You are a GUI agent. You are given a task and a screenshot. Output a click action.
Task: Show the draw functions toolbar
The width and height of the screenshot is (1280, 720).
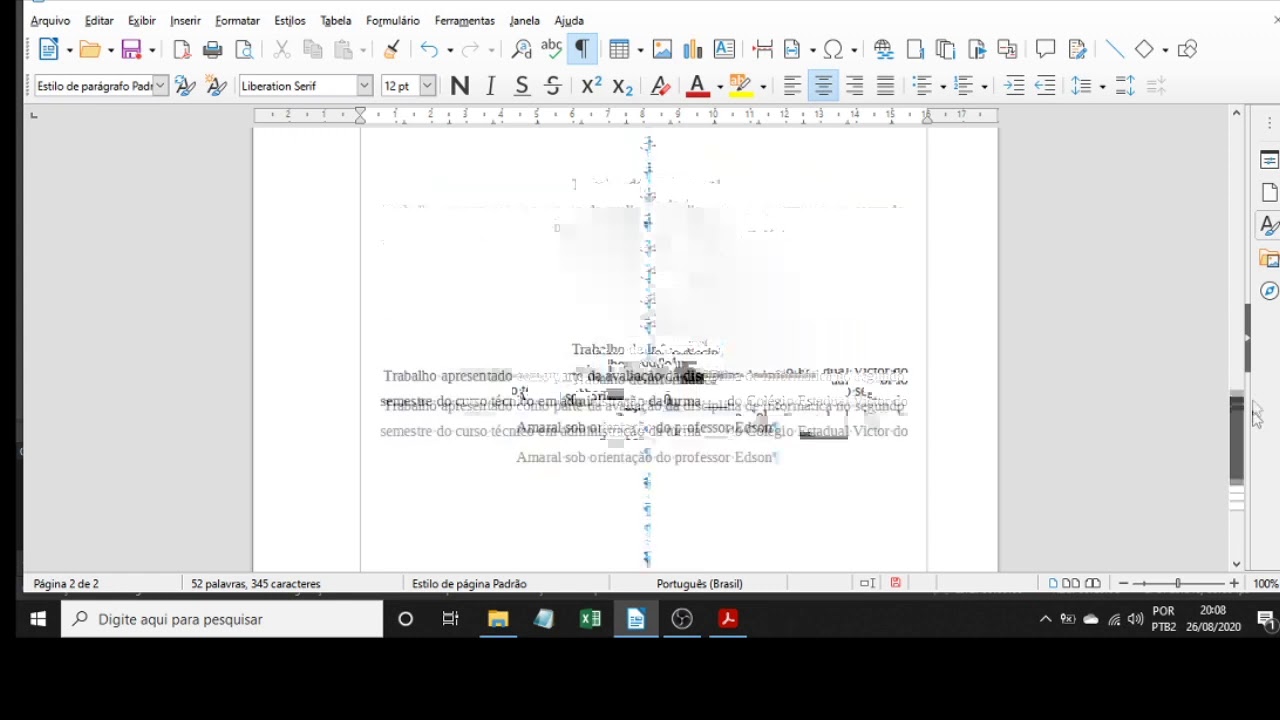[x=1187, y=49]
